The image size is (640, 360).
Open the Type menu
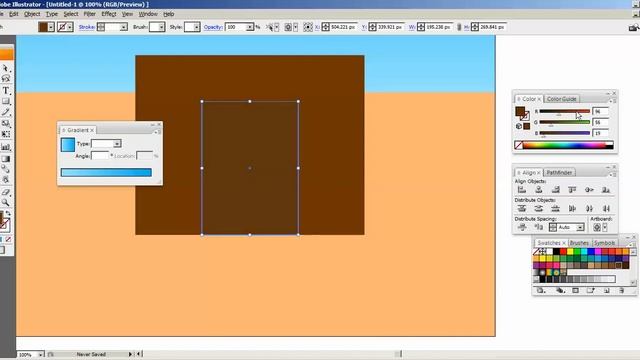coord(51,14)
